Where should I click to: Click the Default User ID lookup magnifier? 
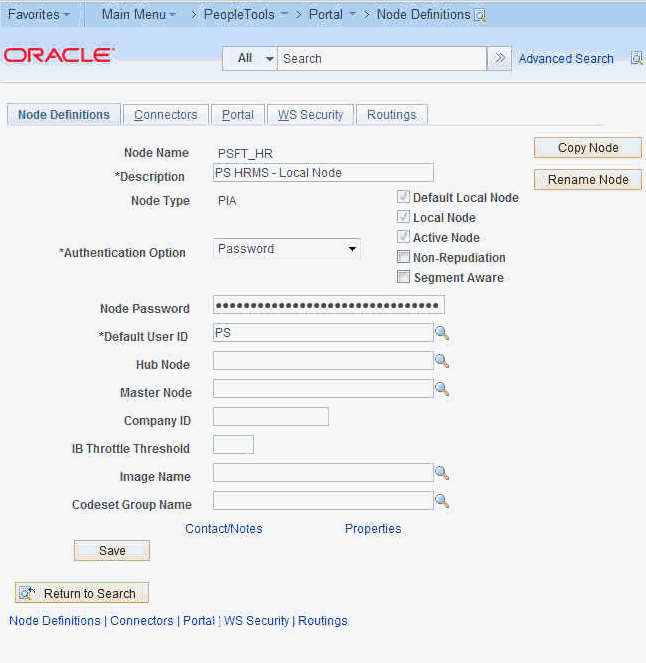442,333
